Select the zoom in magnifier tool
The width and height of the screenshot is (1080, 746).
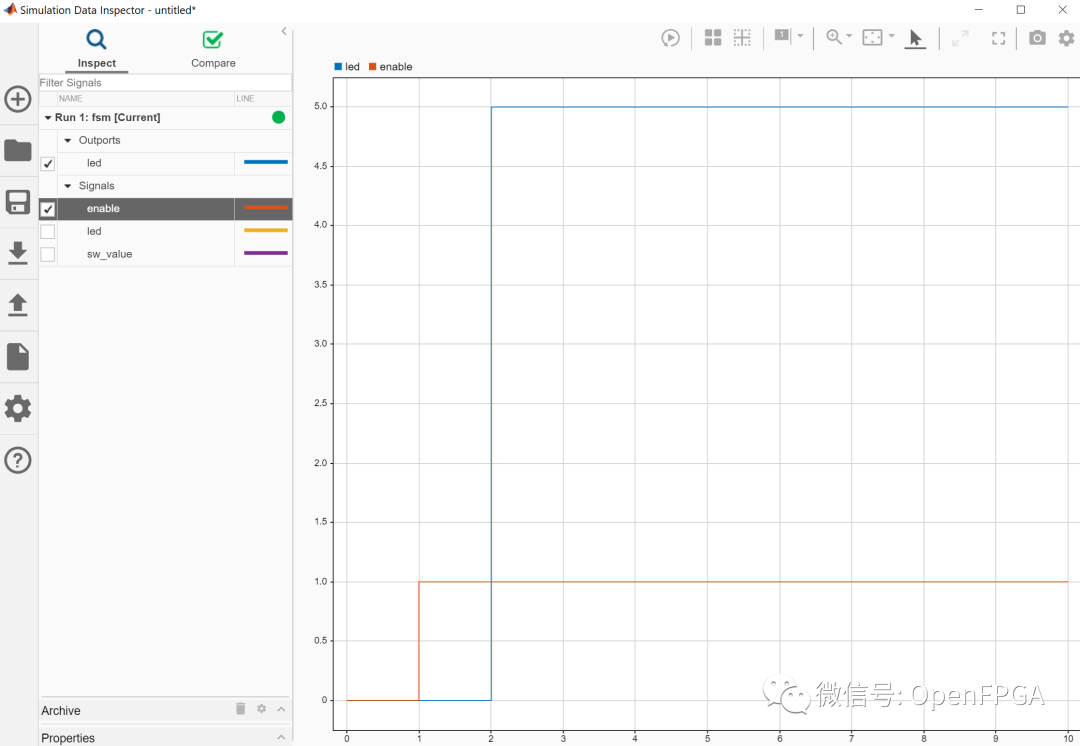point(833,37)
